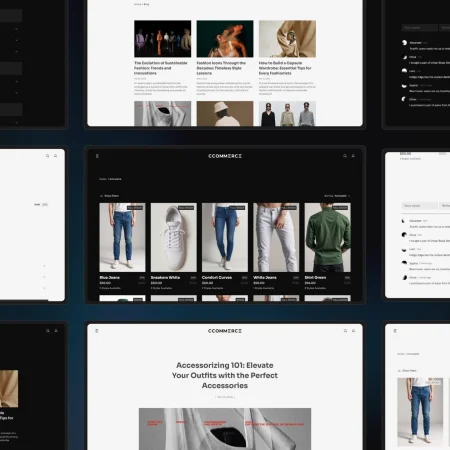Click beige fabric thumbnail on bottom-left dark page
Screen dimensions: 450x450
click(x=9, y=388)
